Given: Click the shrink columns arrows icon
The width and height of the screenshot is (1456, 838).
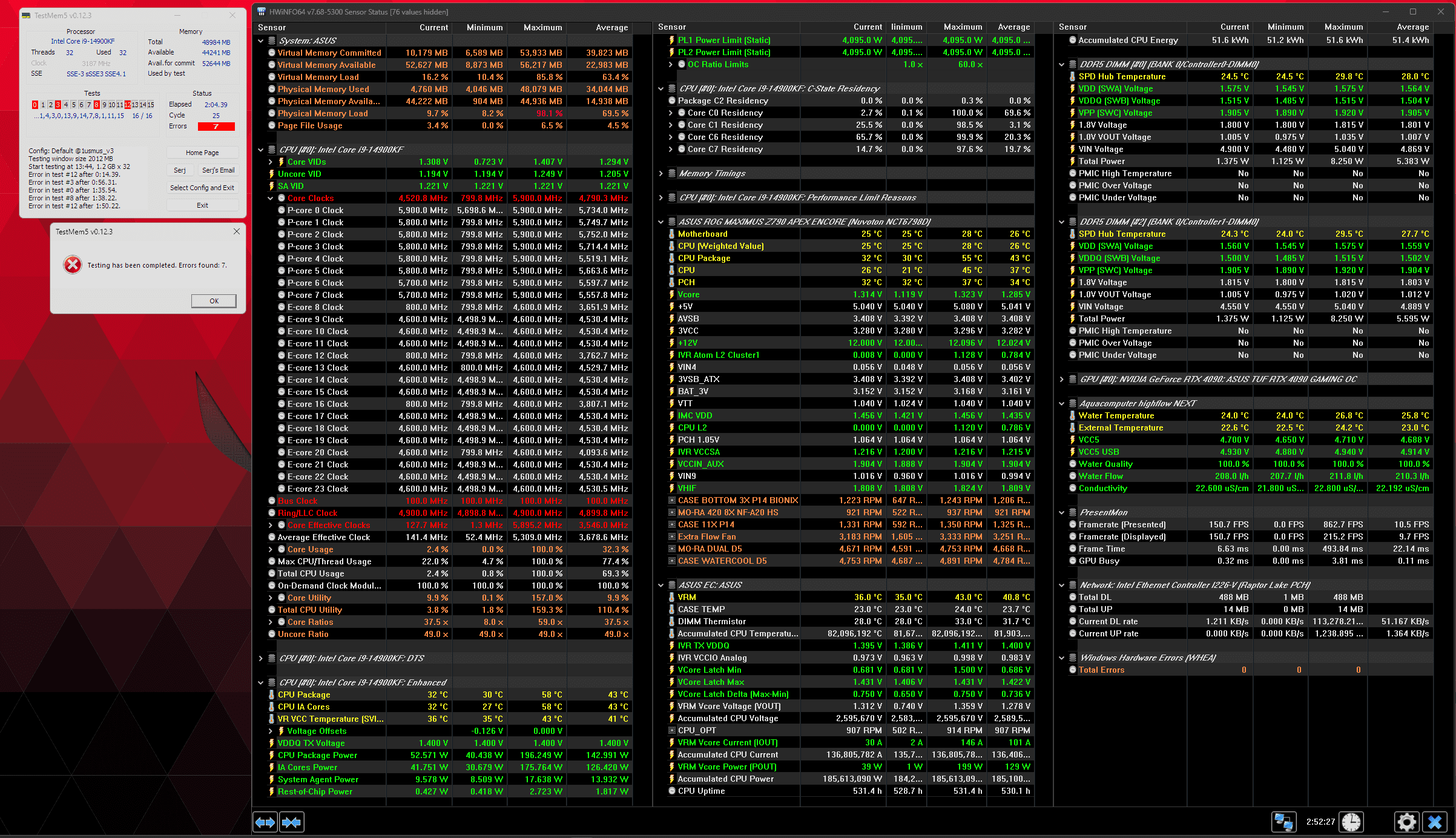Looking at the screenshot, I should pos(291,822).
